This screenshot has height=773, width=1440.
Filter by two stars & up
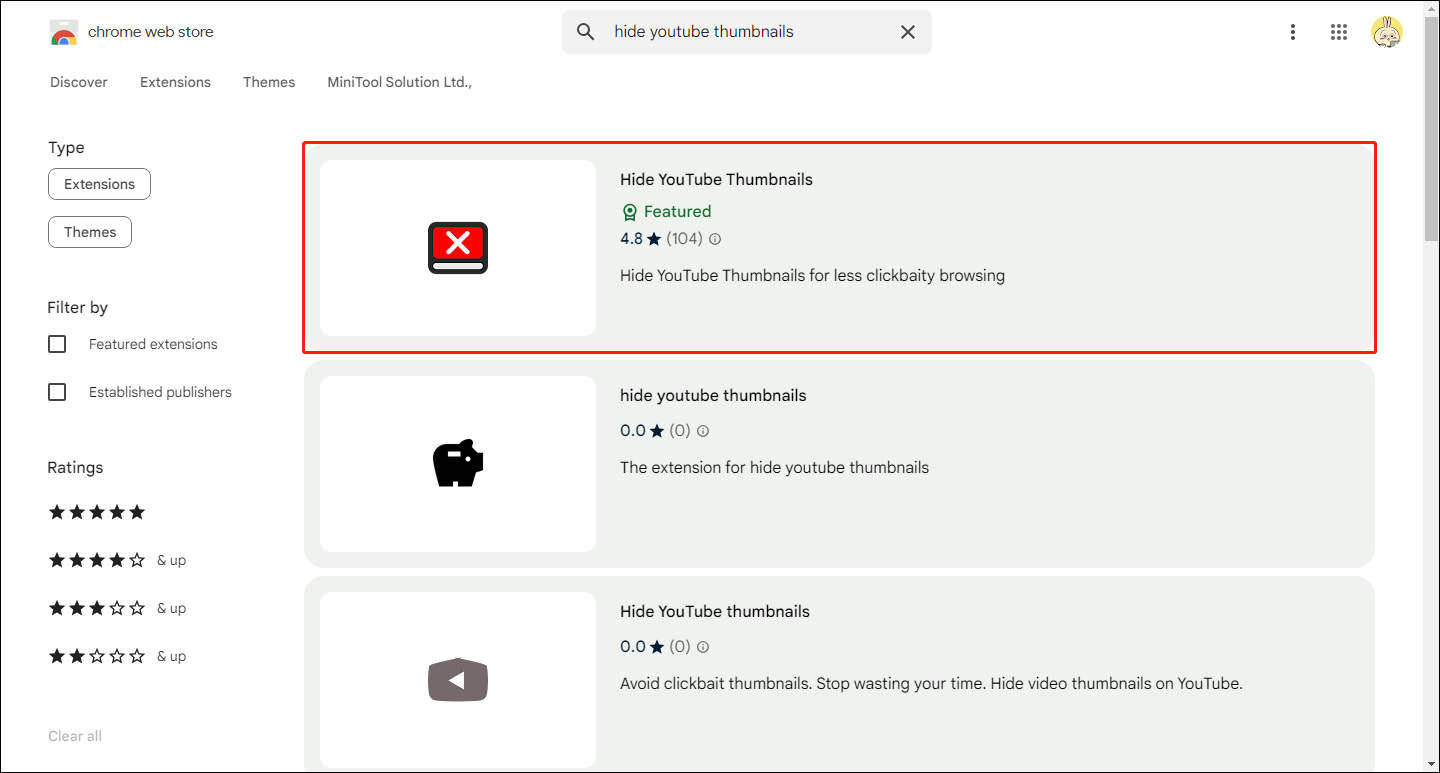point(117,656)
